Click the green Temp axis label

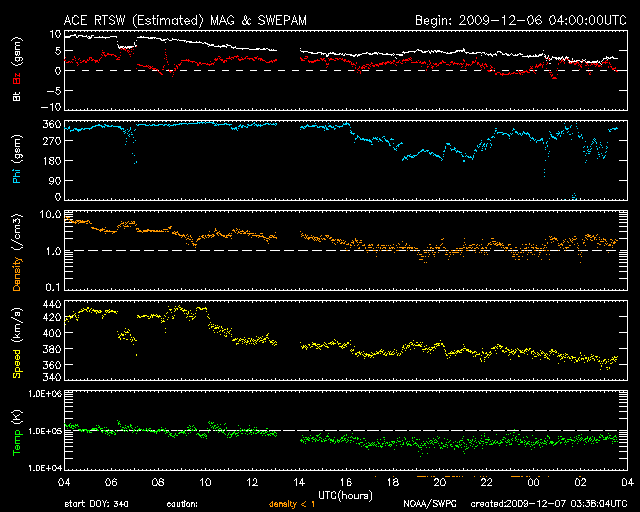pos(17,443)
